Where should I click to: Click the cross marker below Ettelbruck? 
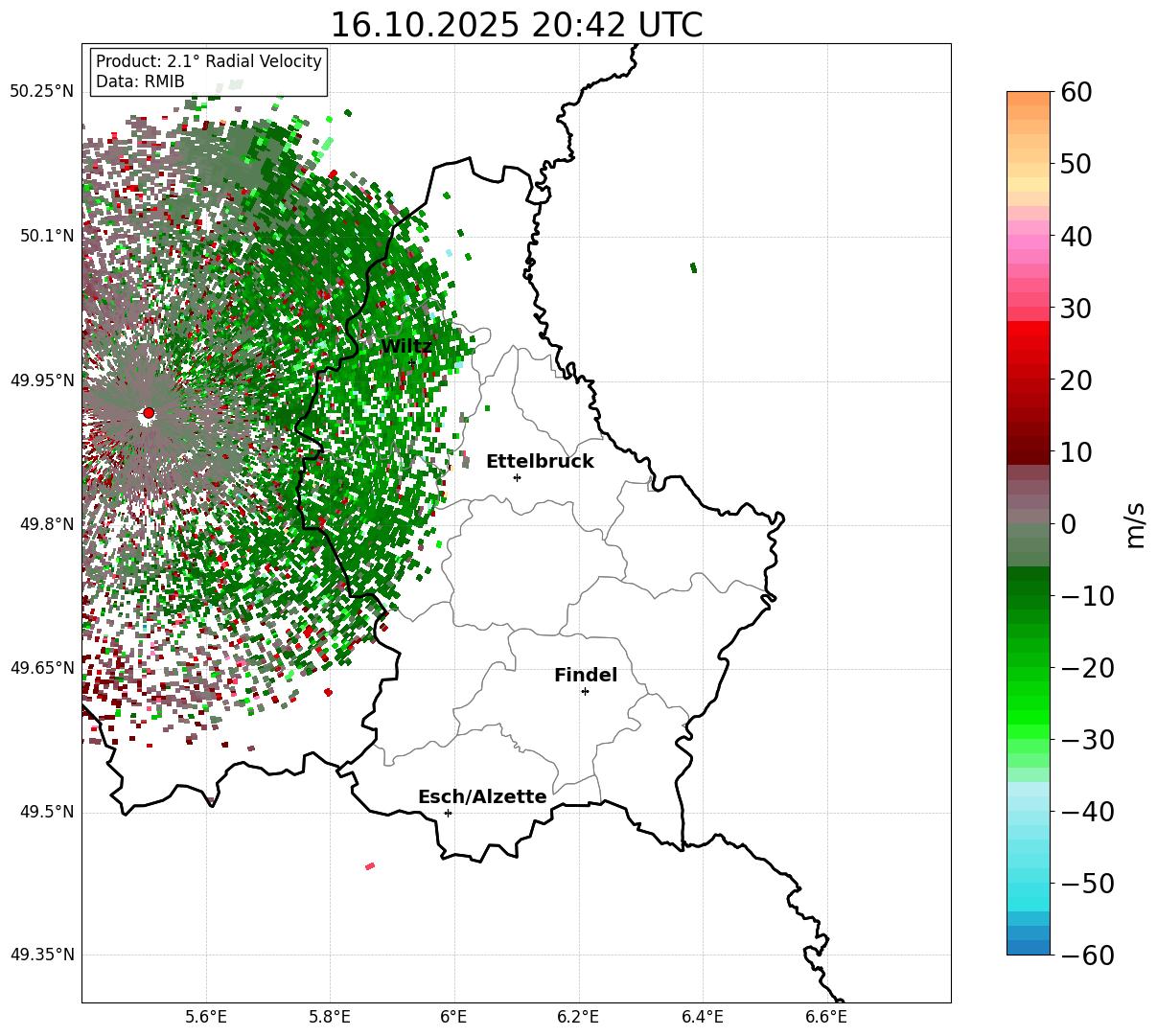pyautogui.click(x=518, y=477)
